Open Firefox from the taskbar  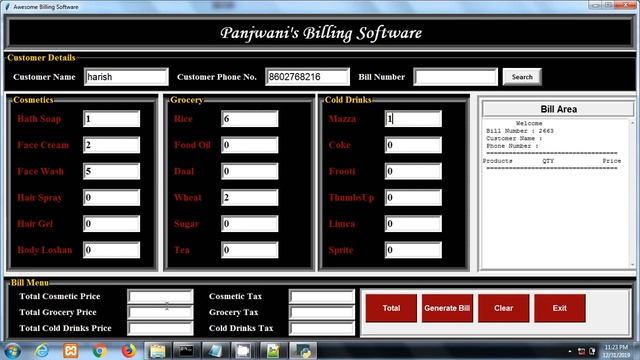pos(129,351)
